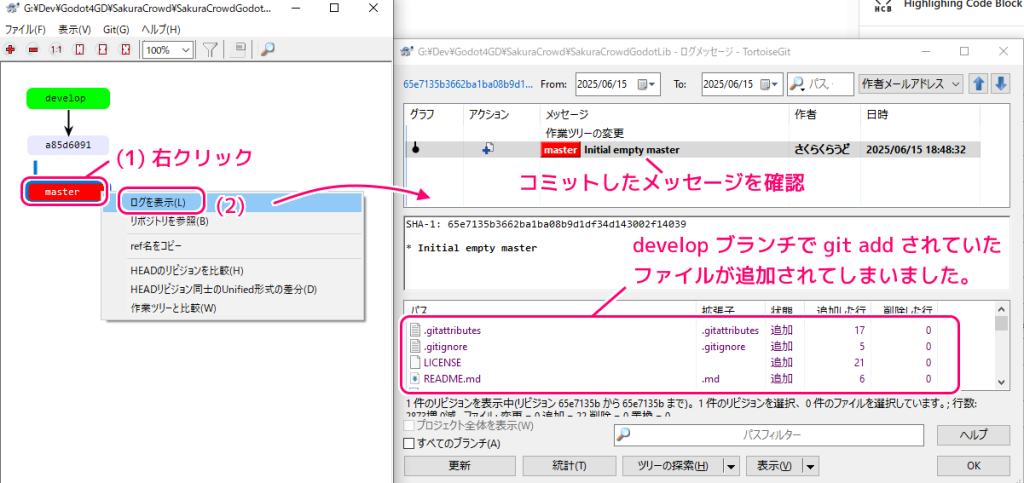
Task: Open the arrow beside ツリーの探索(H)
Action: click(x=731, y=466)
